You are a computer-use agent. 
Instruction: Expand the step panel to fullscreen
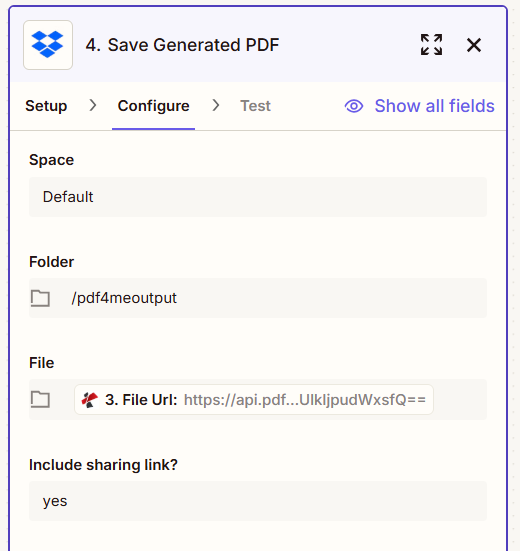click(x=431, y=45)
